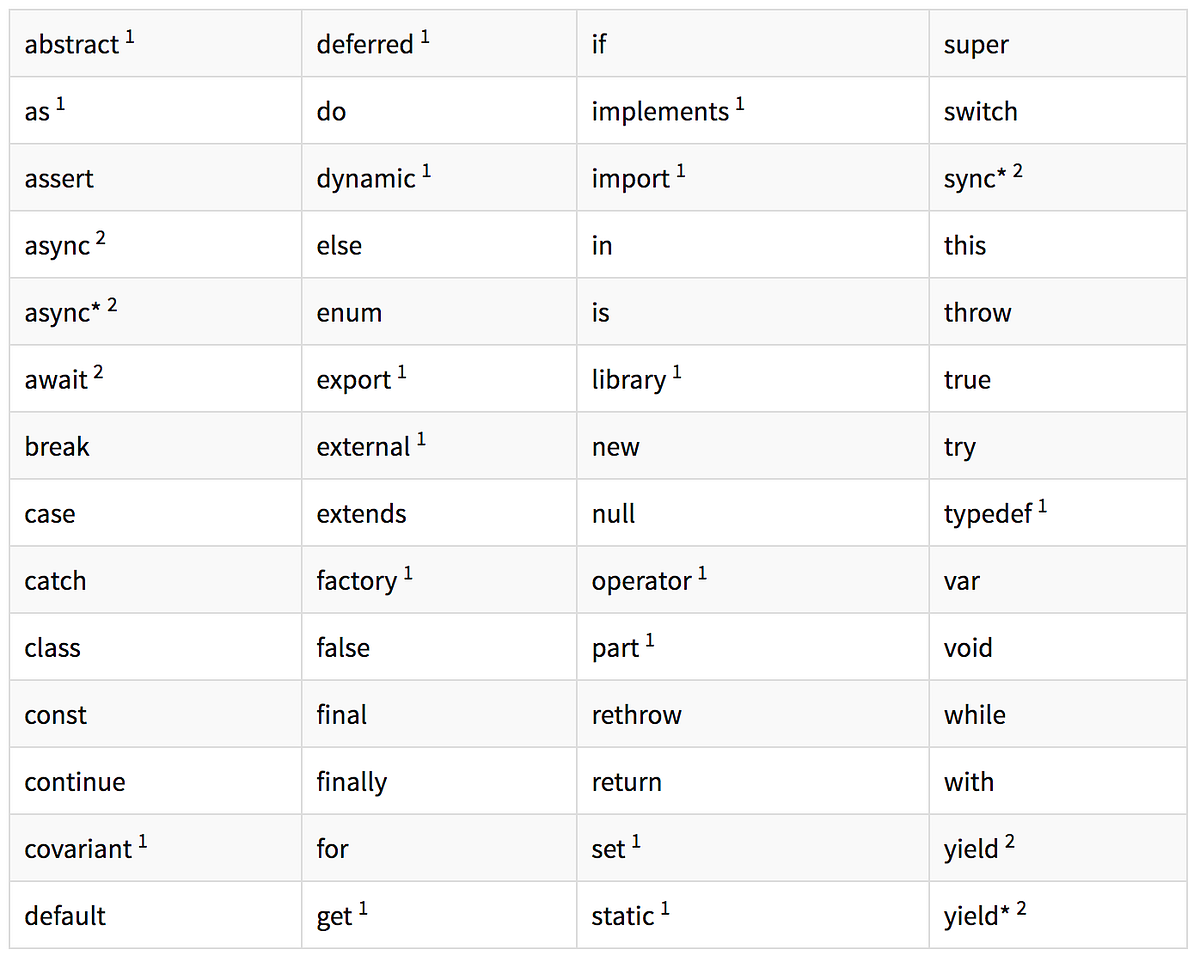Viewport: 1200px width, 963px height.
Task: Select the 'operator' keyword
Action: (x=642, y=581)
